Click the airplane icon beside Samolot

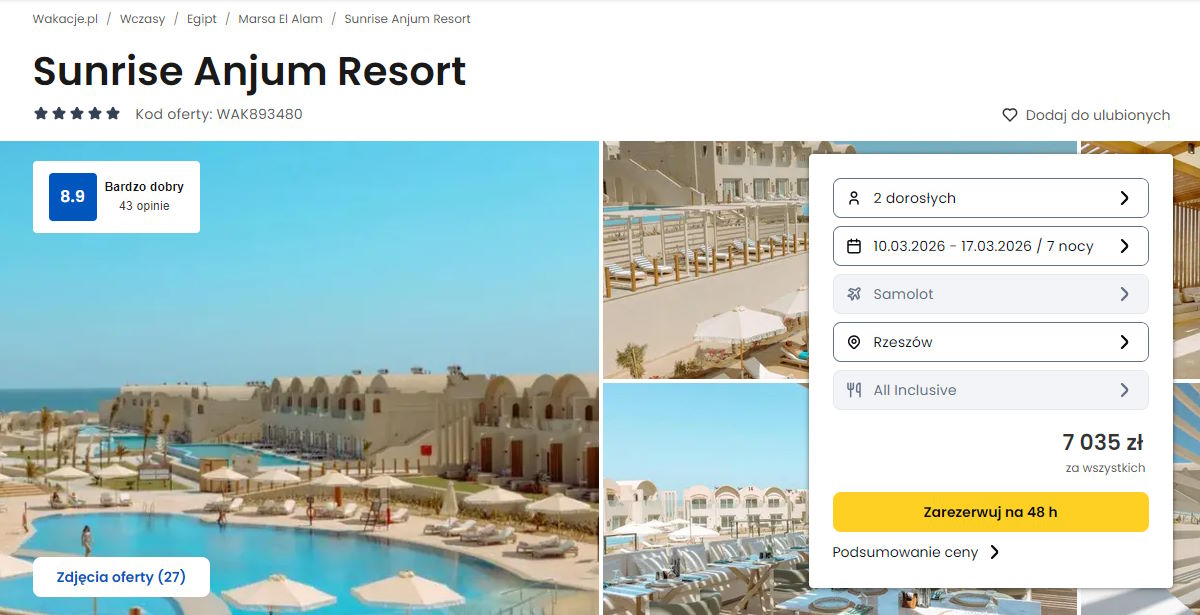tap(854, 294)
